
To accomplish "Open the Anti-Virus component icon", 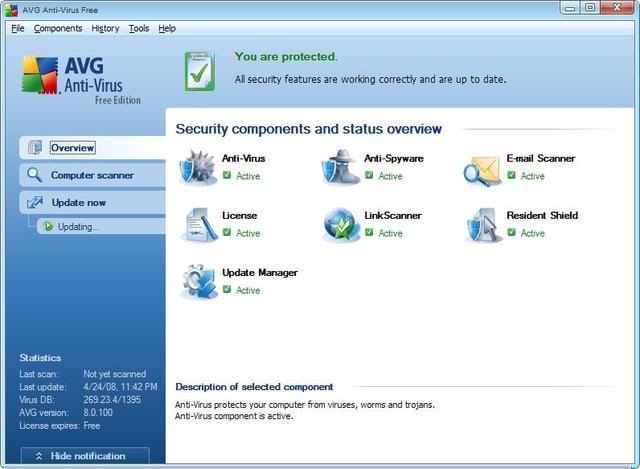I will tap(198, 168).
